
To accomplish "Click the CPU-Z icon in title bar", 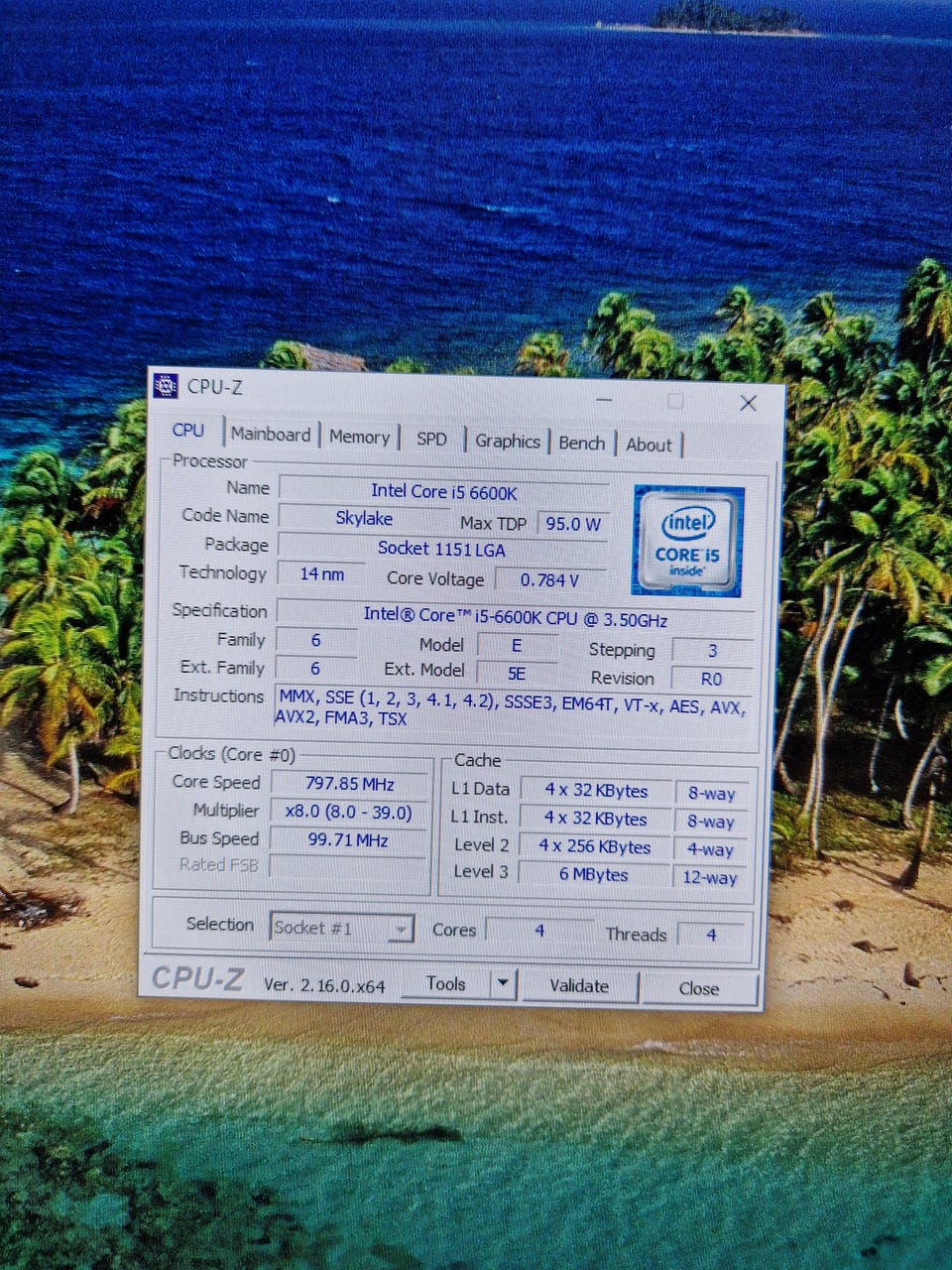I will pos(166,386).
